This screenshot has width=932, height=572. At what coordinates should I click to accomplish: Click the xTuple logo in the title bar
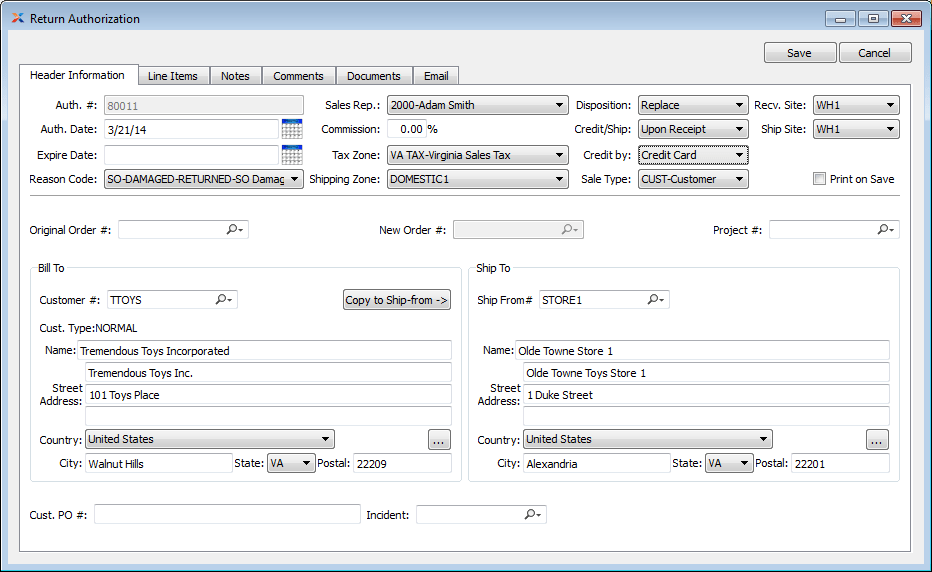pos(18,18)
